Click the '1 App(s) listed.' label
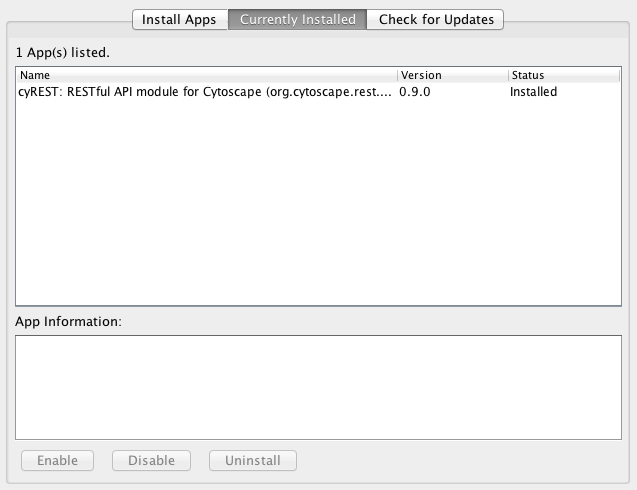This screenshot has width=637, height=490. (x=63, y=52)
